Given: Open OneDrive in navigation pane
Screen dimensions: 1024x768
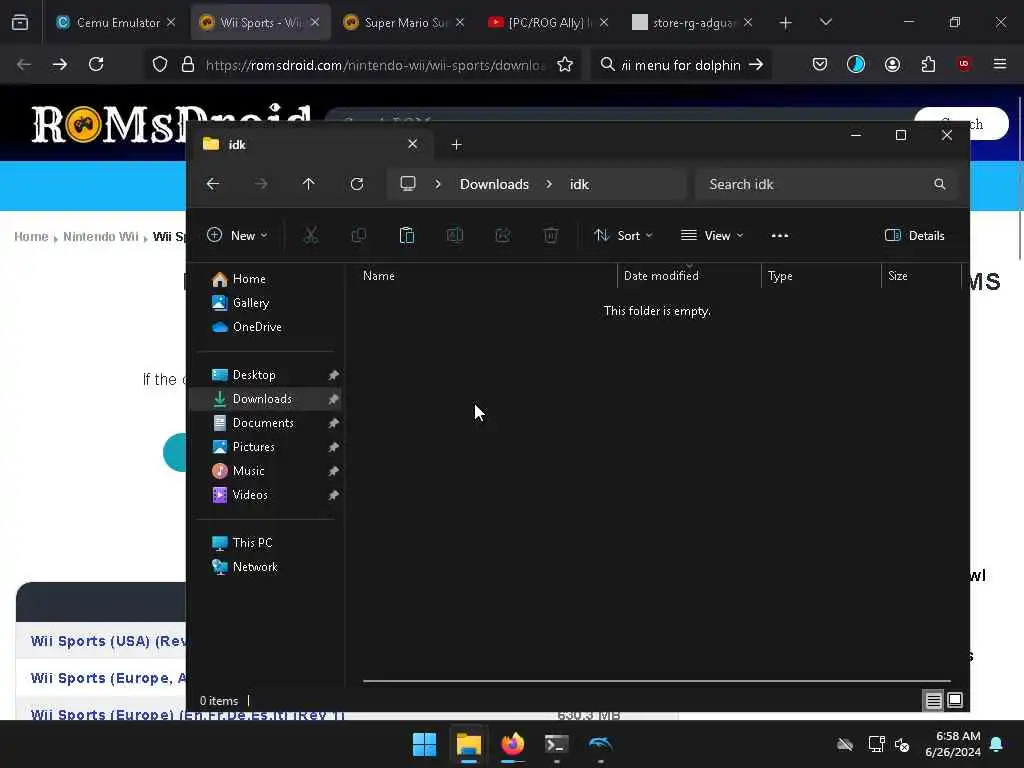Looking at the screenshot, I should click(x=257, y=327).
